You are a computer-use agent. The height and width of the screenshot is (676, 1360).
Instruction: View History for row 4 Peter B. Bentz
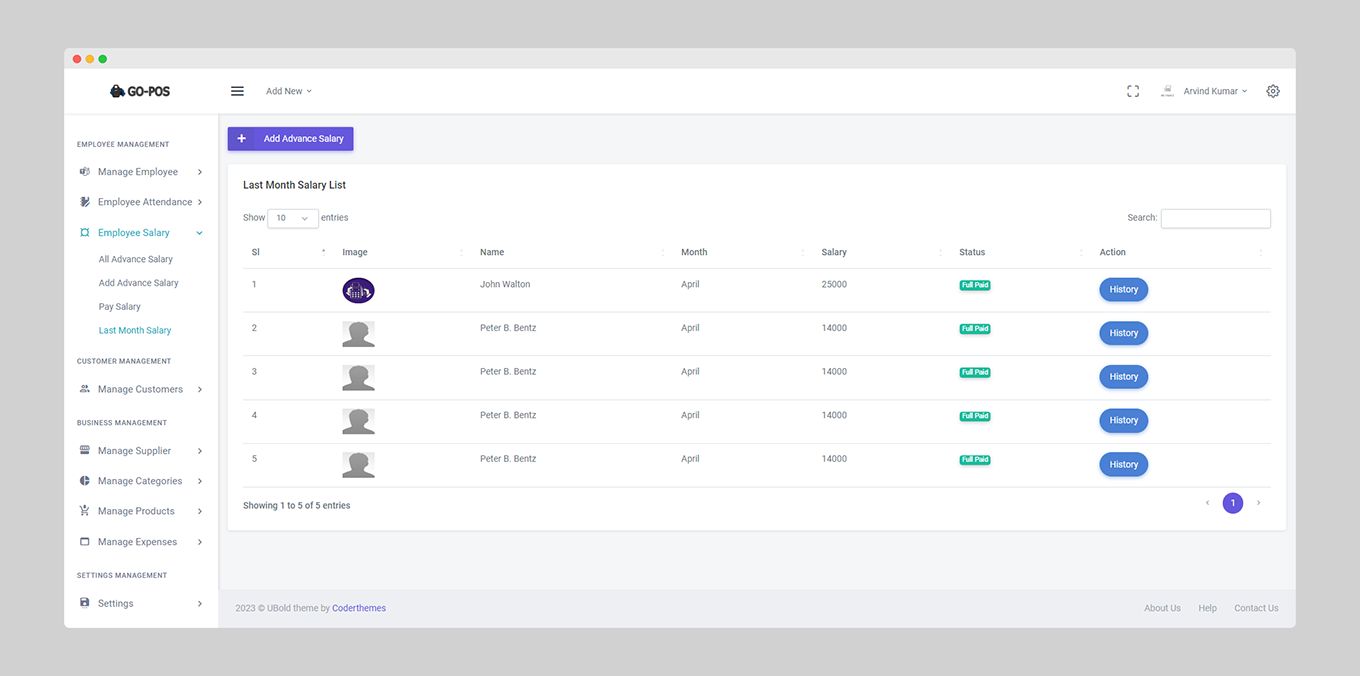[x=1124, y=421]
